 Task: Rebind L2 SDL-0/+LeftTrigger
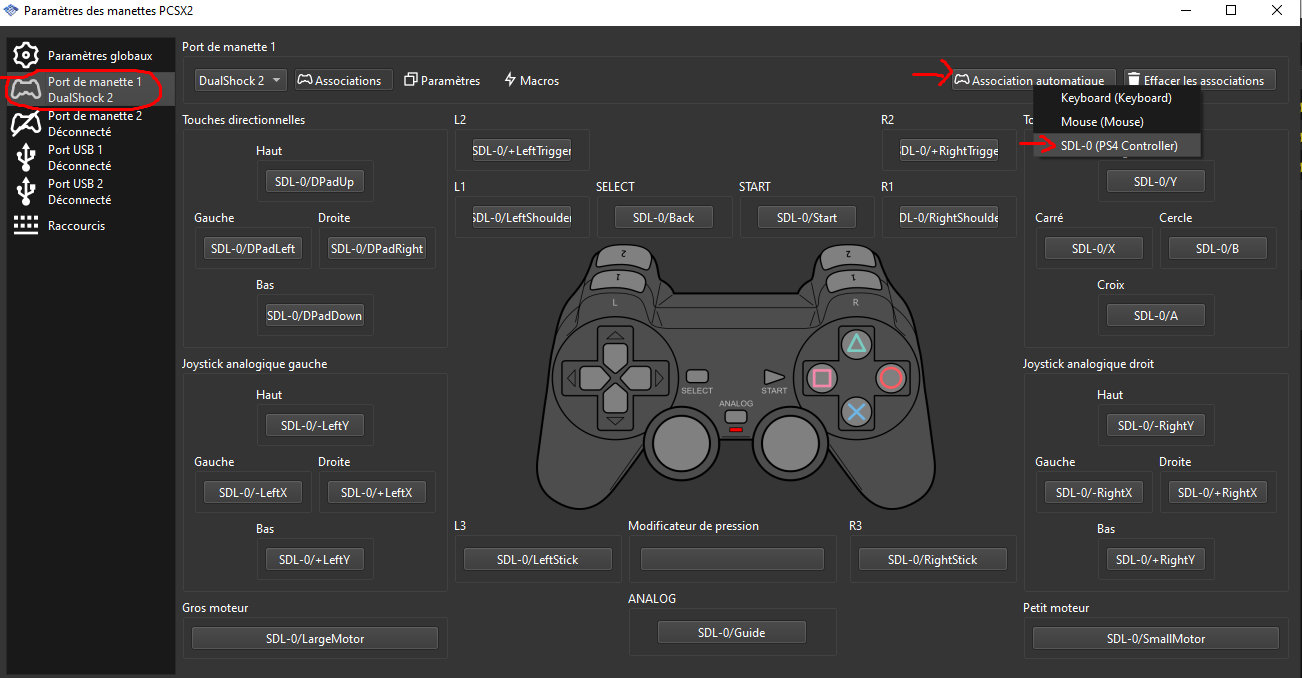(x=521, y=150)
